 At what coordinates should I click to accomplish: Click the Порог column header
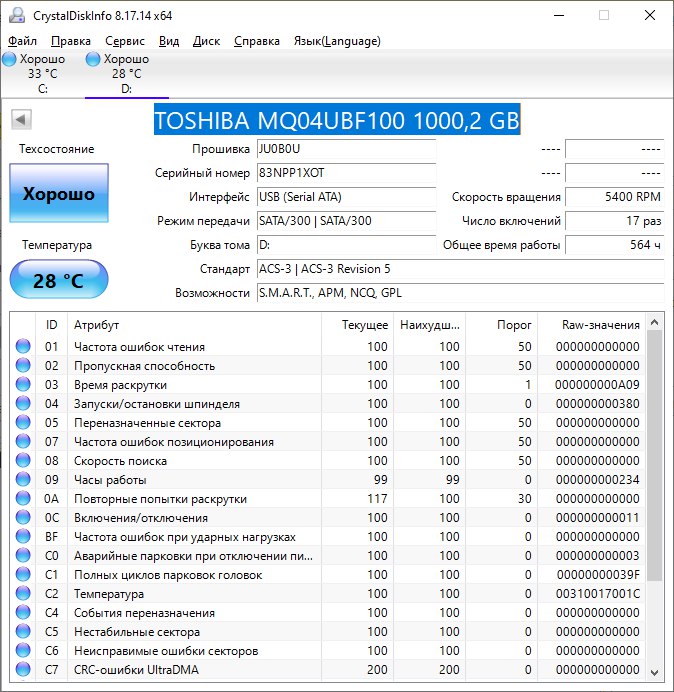tap(502, 325)
